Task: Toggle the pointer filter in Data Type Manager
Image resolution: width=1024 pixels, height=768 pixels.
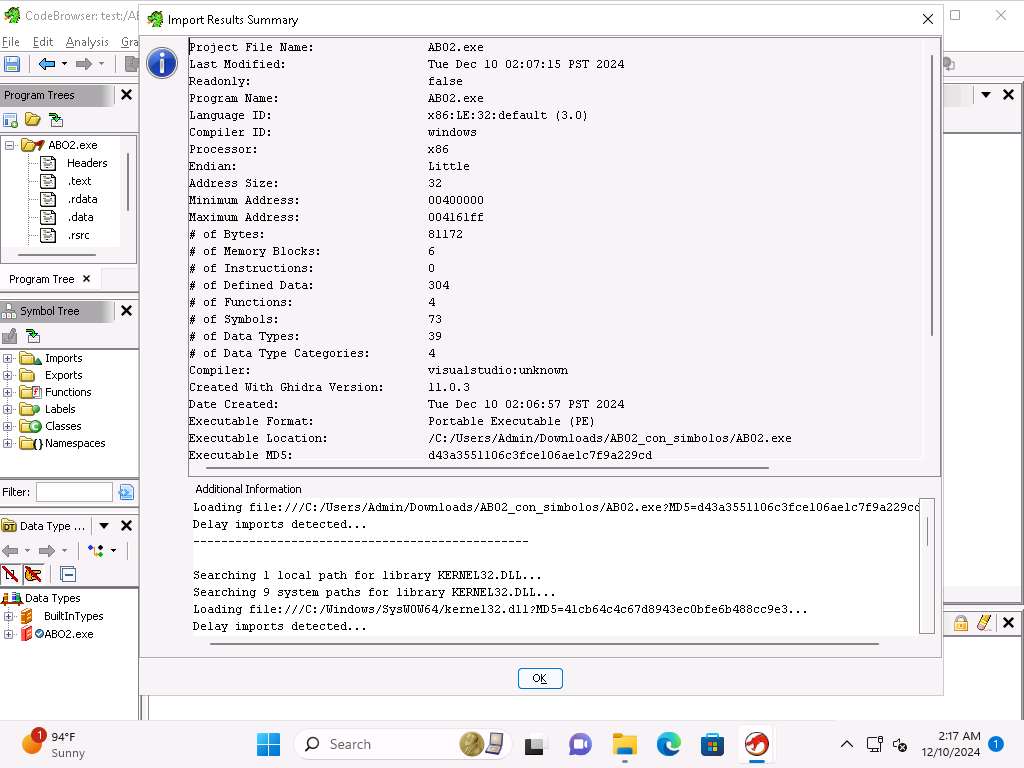Action: 33,574
